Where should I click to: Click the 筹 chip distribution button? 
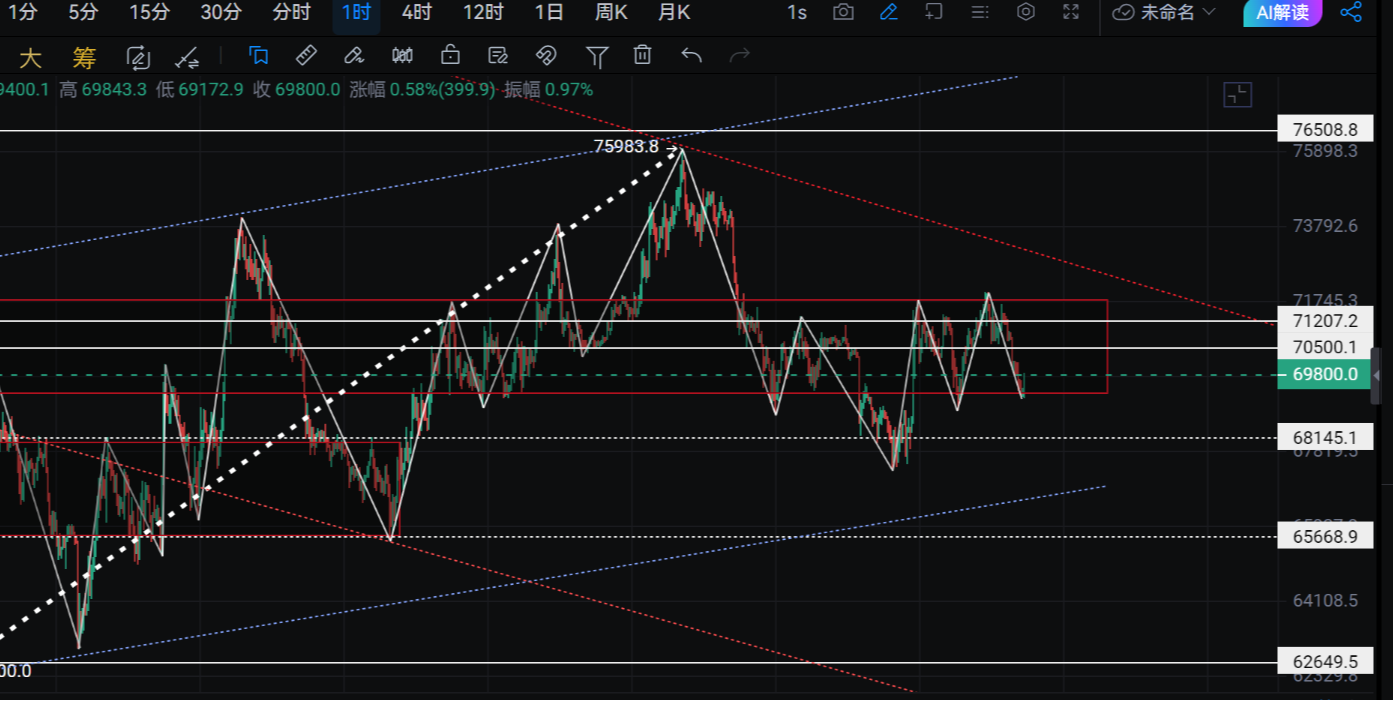(x=84, y=57)
